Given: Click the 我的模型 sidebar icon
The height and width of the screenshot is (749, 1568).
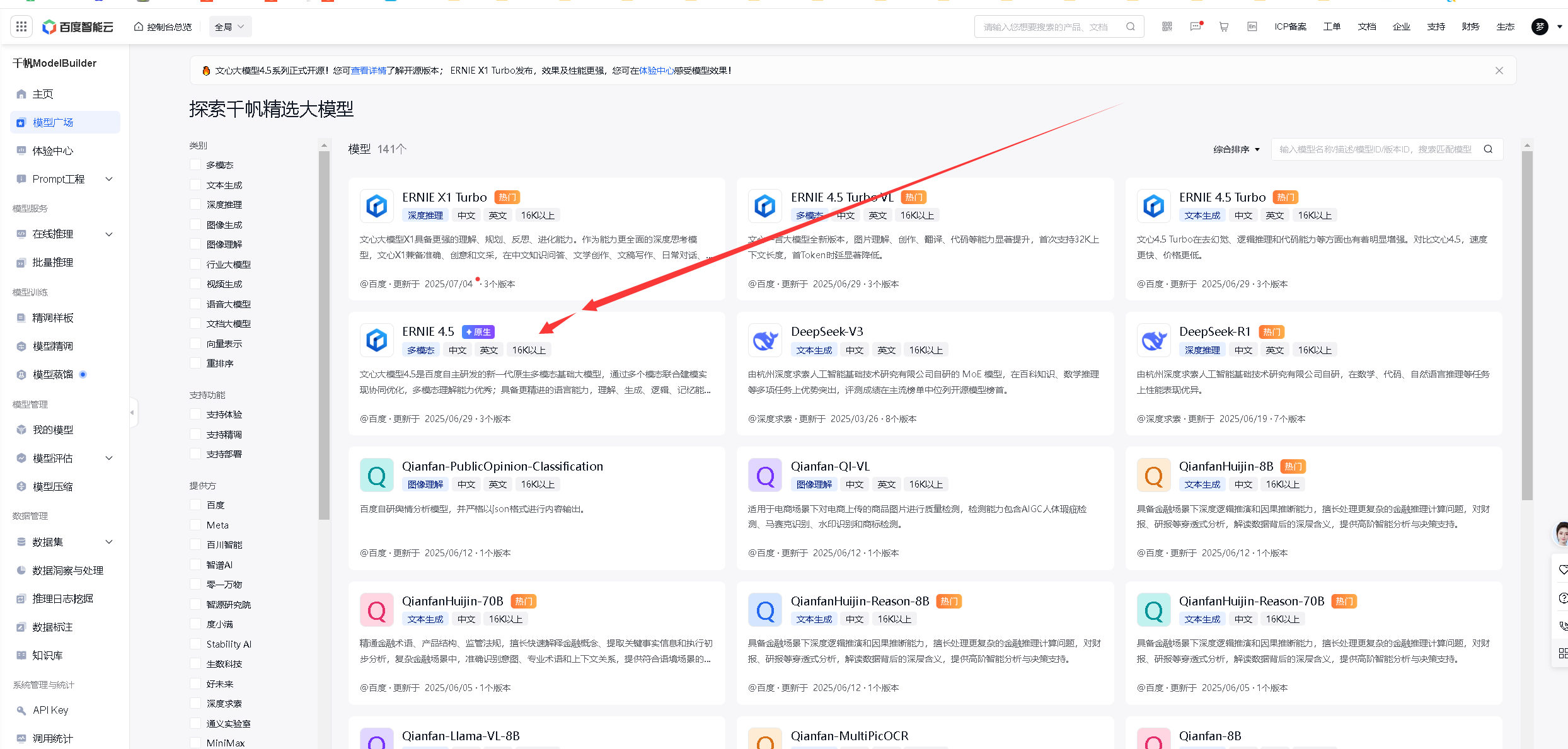Looking at the screenshot, I should tap(21, 430).
